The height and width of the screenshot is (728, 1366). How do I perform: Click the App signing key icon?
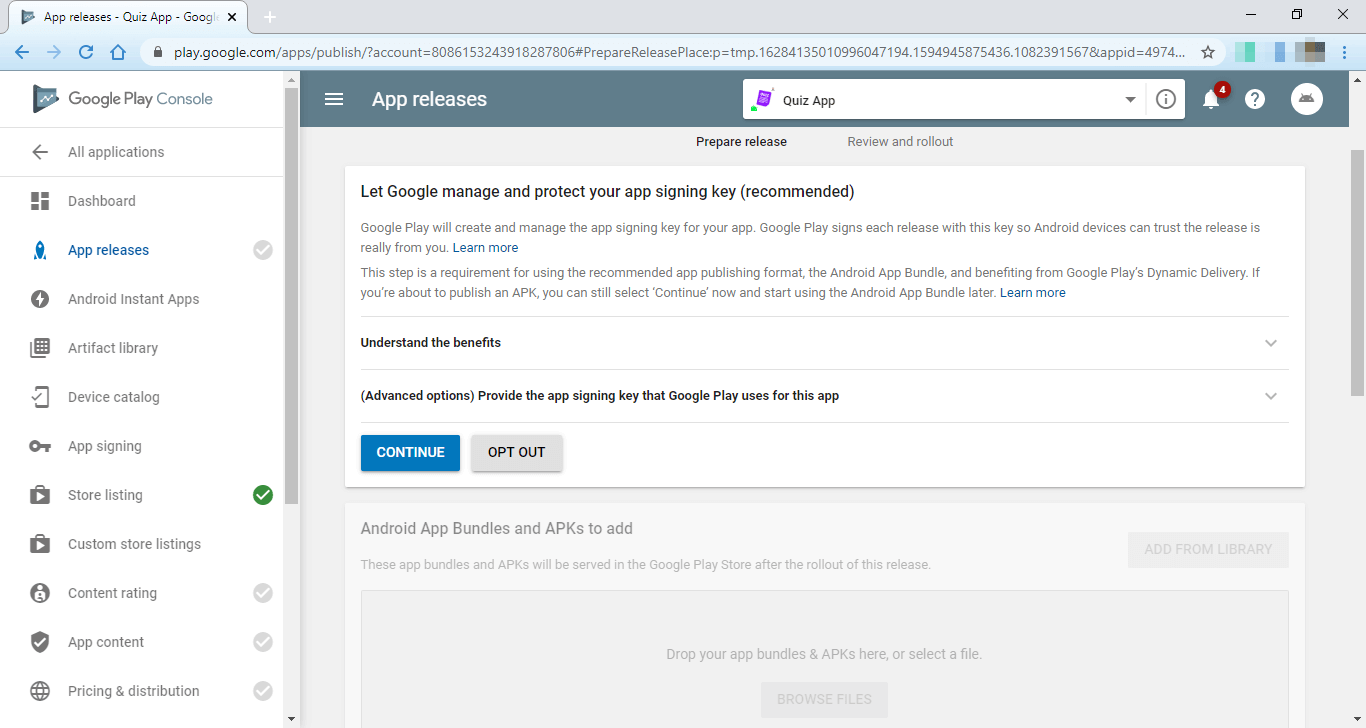(x=40, y=446)
